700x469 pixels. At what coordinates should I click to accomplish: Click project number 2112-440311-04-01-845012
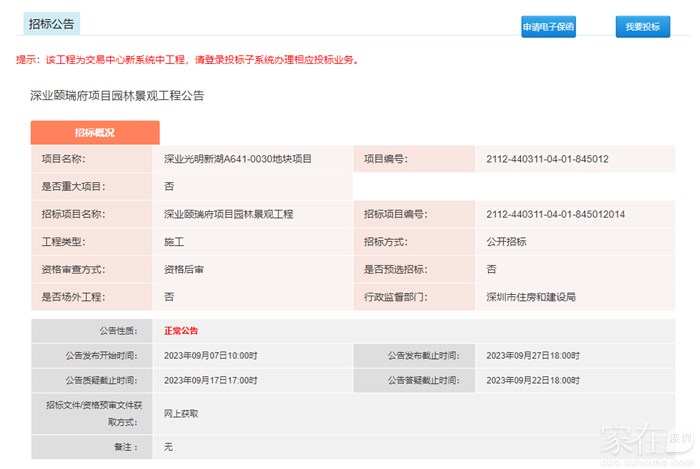[x=547, y=159]
